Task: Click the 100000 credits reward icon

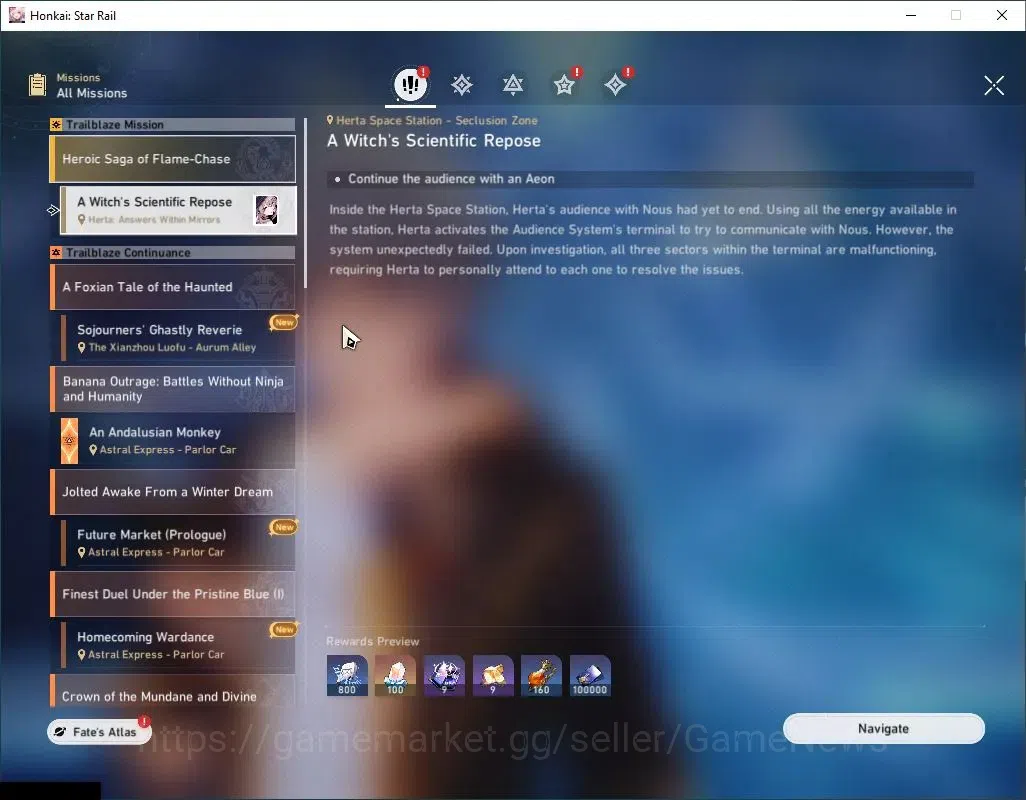Action: (590, 676)
